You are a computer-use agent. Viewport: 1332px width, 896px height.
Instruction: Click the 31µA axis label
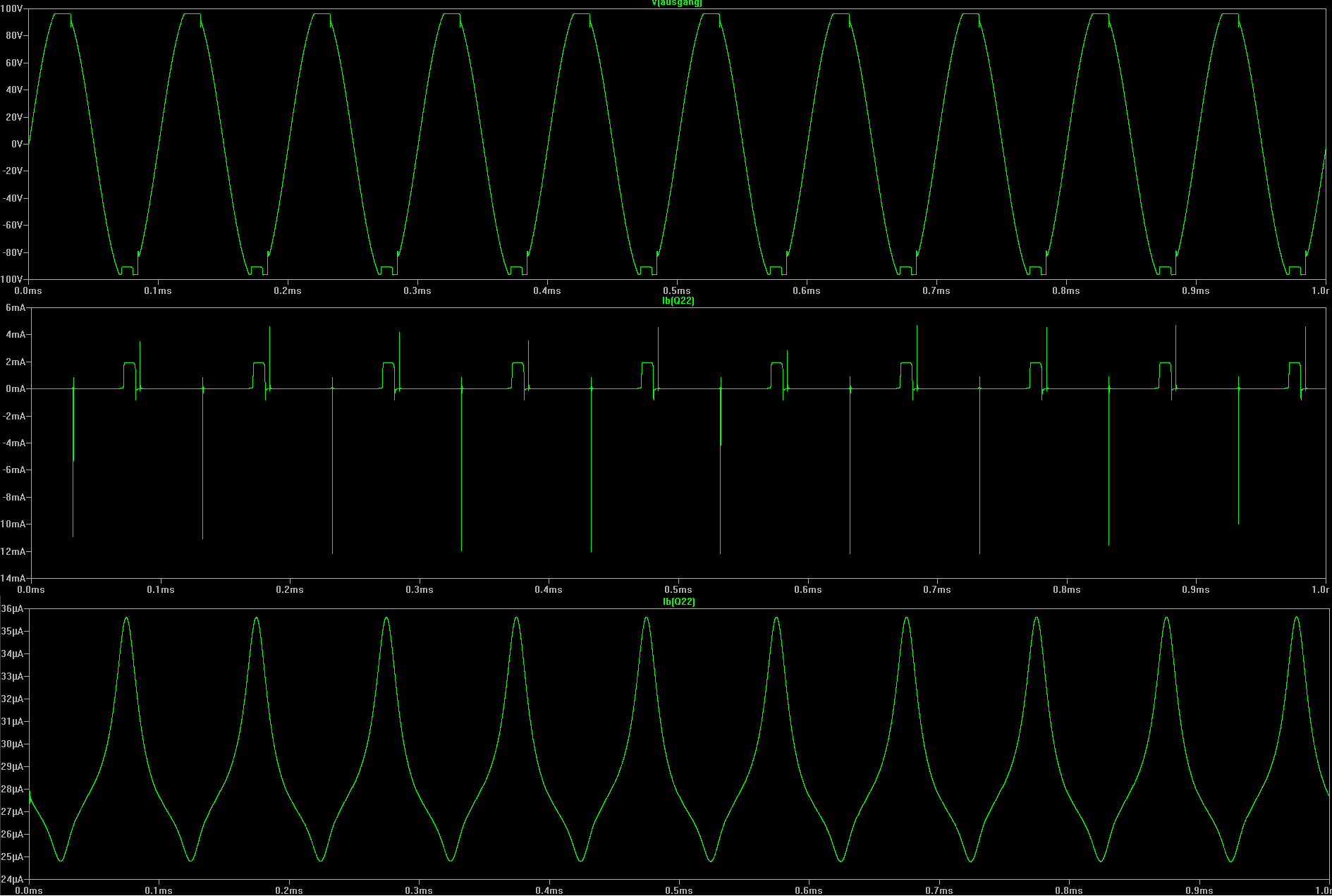click(x=12, y=721)
